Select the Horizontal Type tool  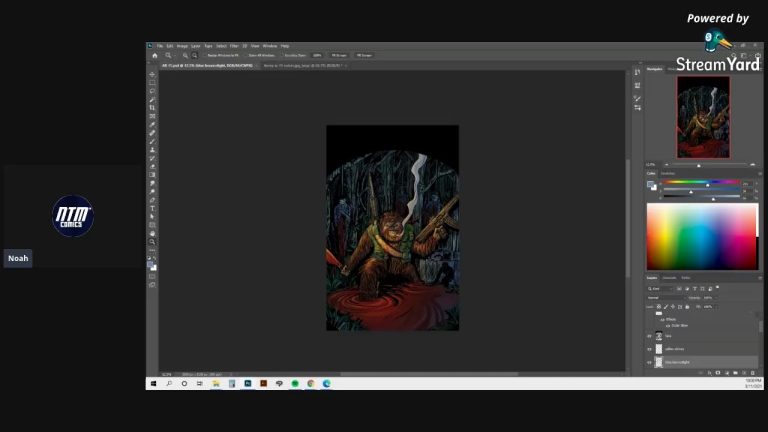(x=152, y=208)
